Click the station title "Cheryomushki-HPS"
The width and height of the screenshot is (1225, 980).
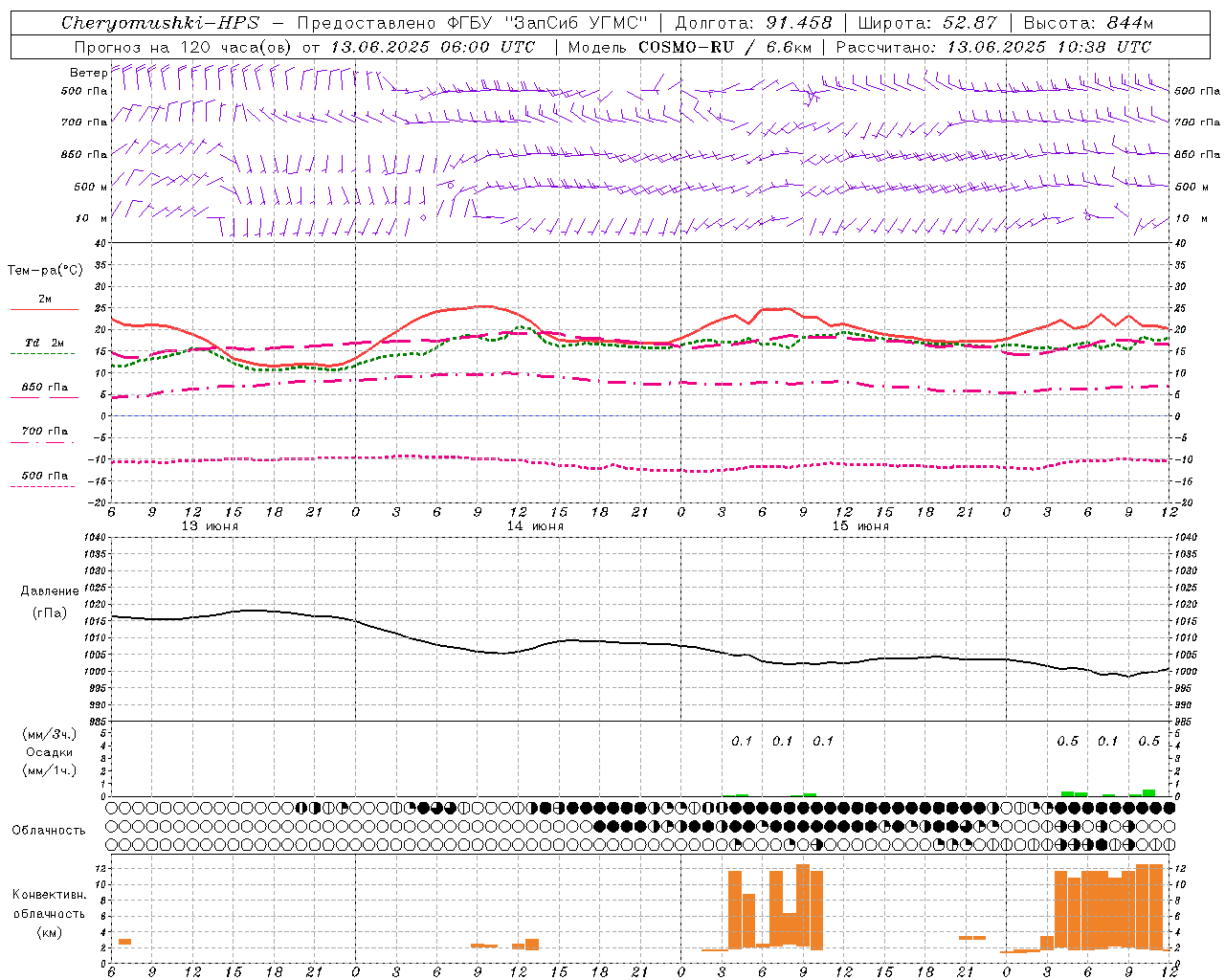pos(160,23)
